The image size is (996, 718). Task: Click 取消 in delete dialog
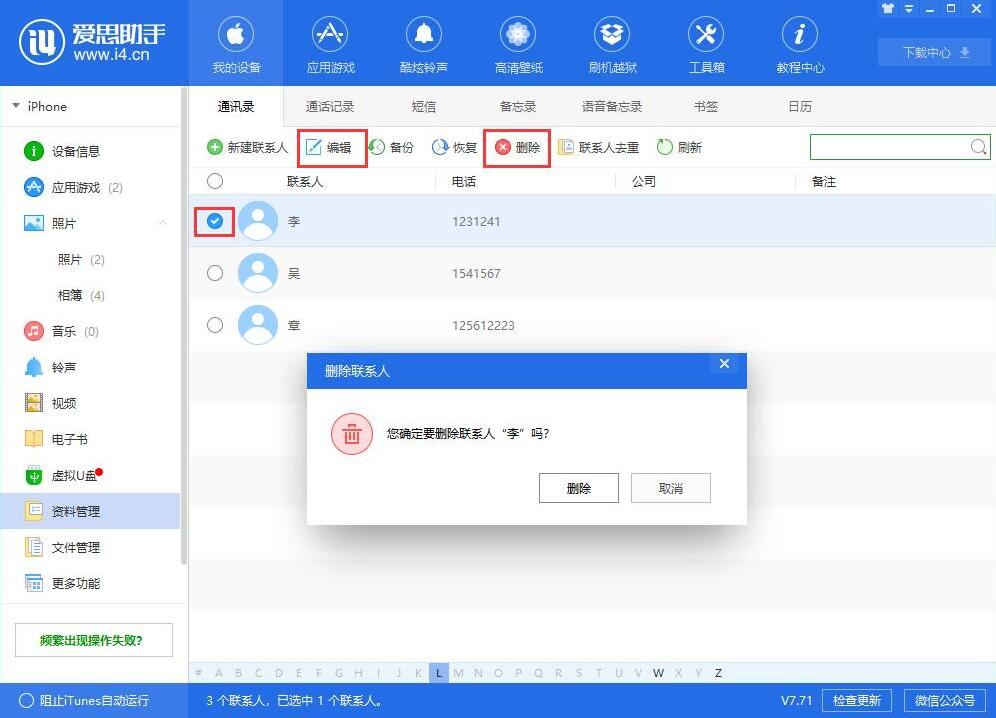tap(671, 488)
